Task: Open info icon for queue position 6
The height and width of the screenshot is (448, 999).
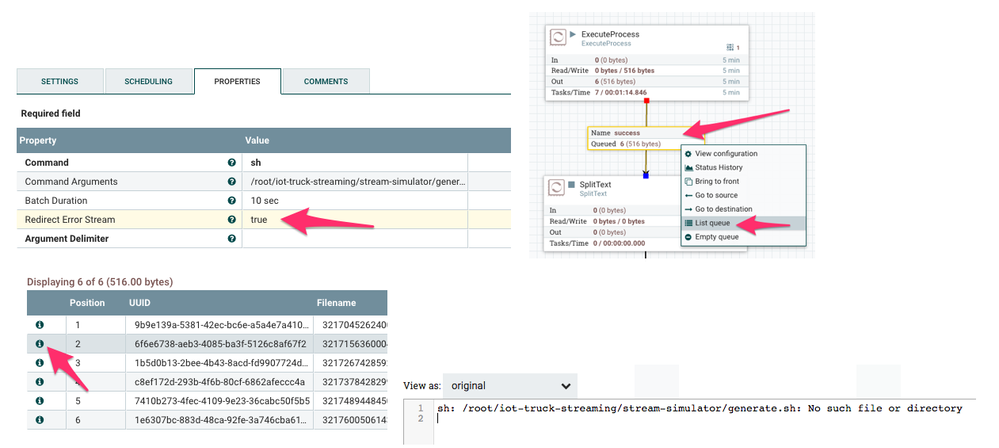Action: (x=40, y=420)
